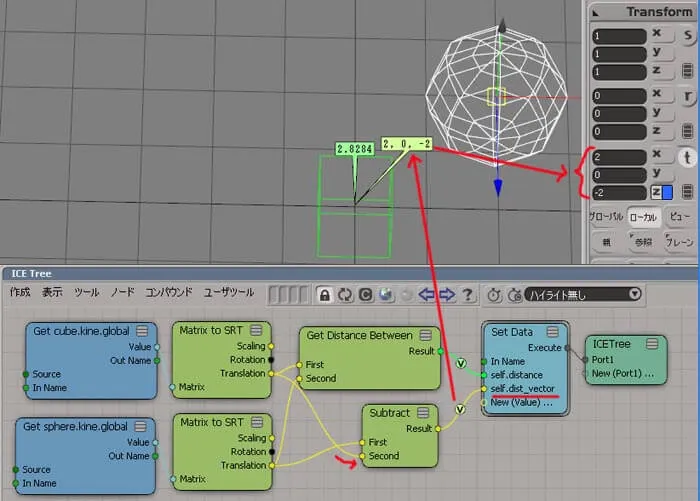This screenshot has width=700, height=501.
Task: Select the ローカル coordinate mode button
Action: (x=643, y=217)
